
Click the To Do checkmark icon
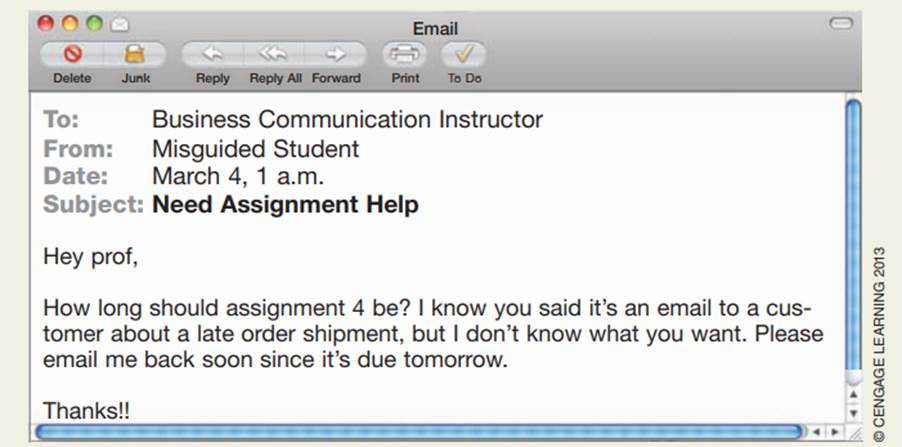[x=464, y=54]
